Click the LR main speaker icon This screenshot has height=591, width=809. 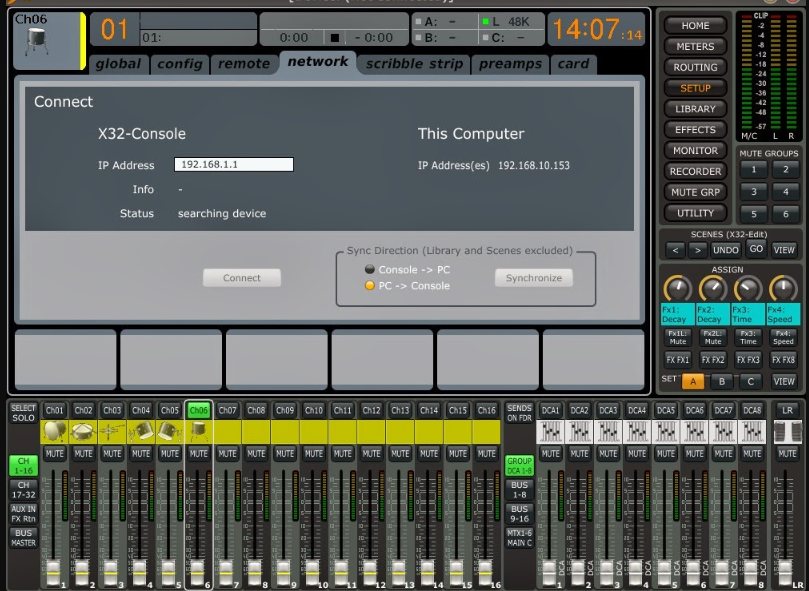click(787, 431)
